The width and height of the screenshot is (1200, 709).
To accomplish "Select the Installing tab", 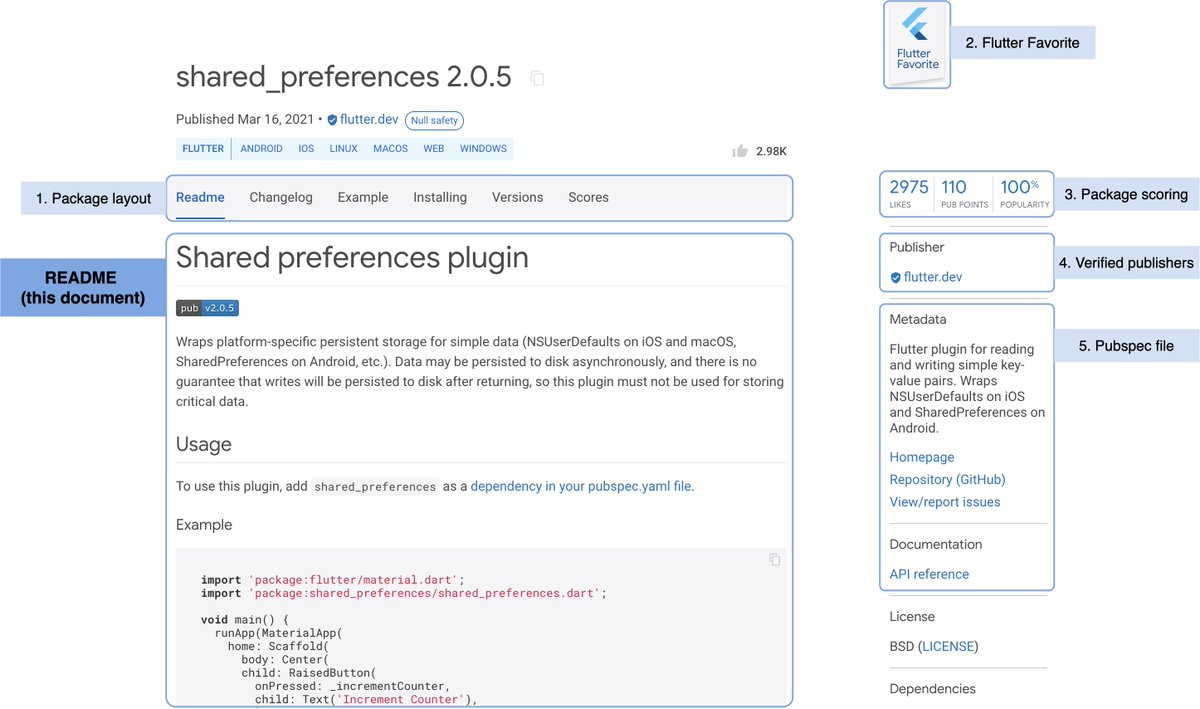I will (440, 197).
